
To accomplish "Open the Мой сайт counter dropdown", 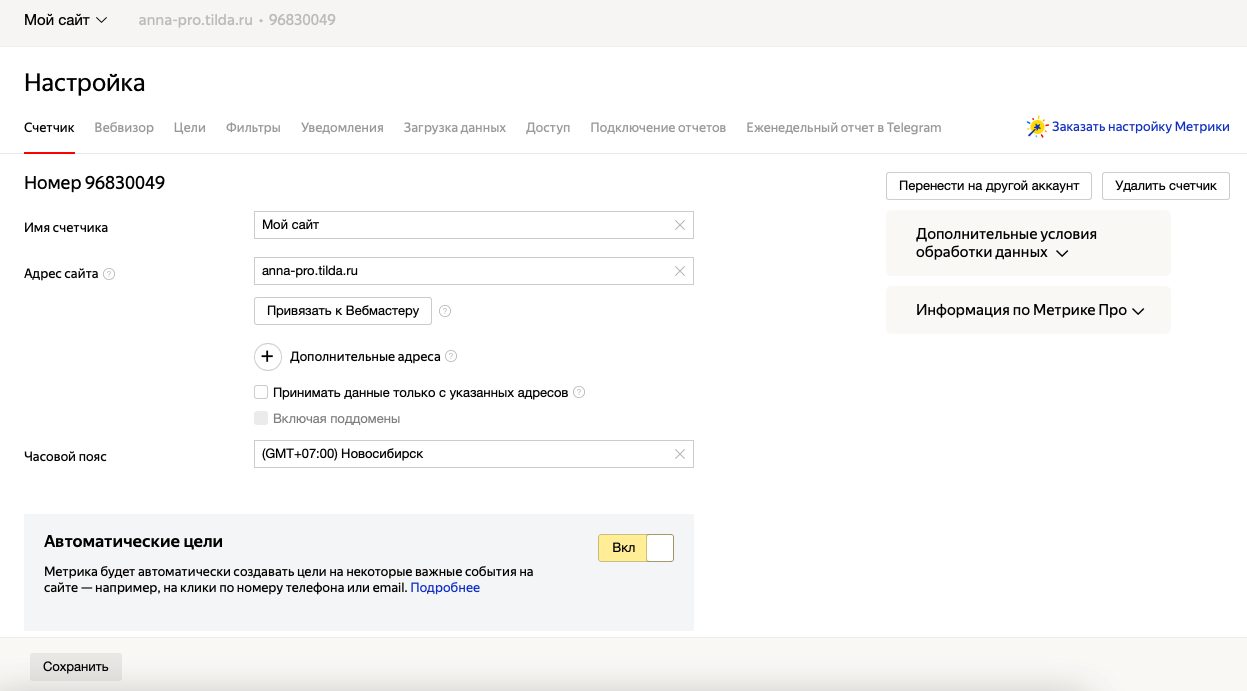I will (x=66, y=20).
